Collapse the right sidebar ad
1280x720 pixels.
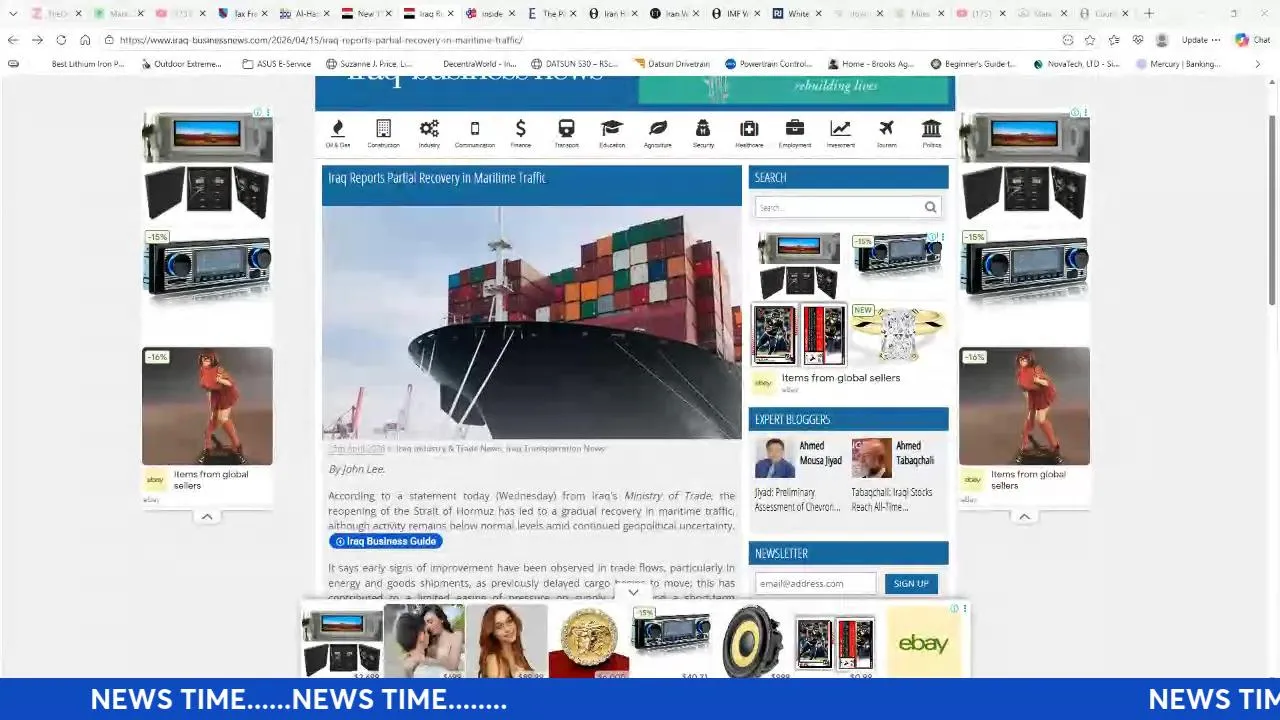1024,516
